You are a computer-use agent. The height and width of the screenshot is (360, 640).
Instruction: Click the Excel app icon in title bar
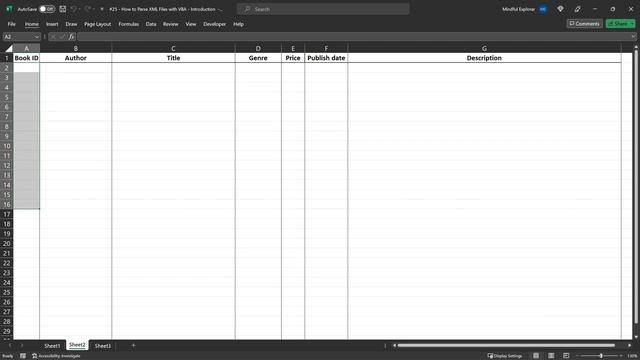click(x=9, y=9)
